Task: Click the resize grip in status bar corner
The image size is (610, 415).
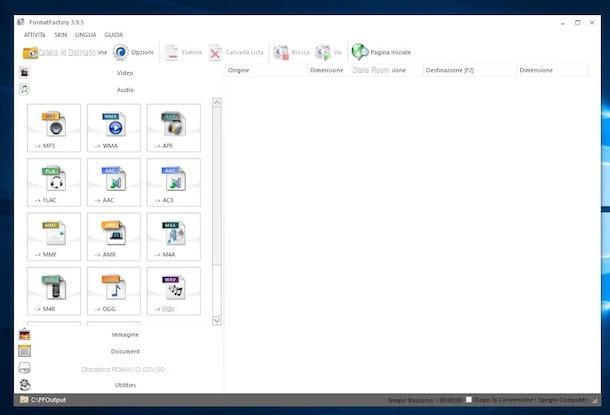Action: [x=594, y=400]
